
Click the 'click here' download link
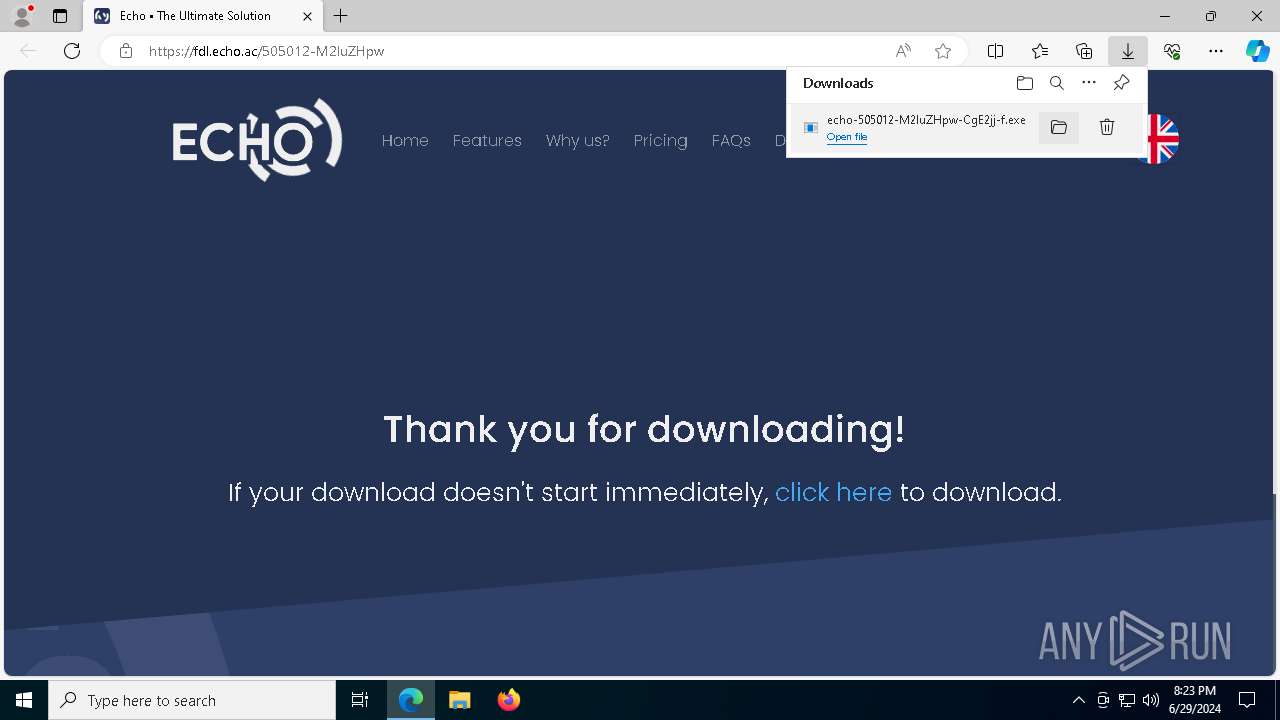point(833,492)
